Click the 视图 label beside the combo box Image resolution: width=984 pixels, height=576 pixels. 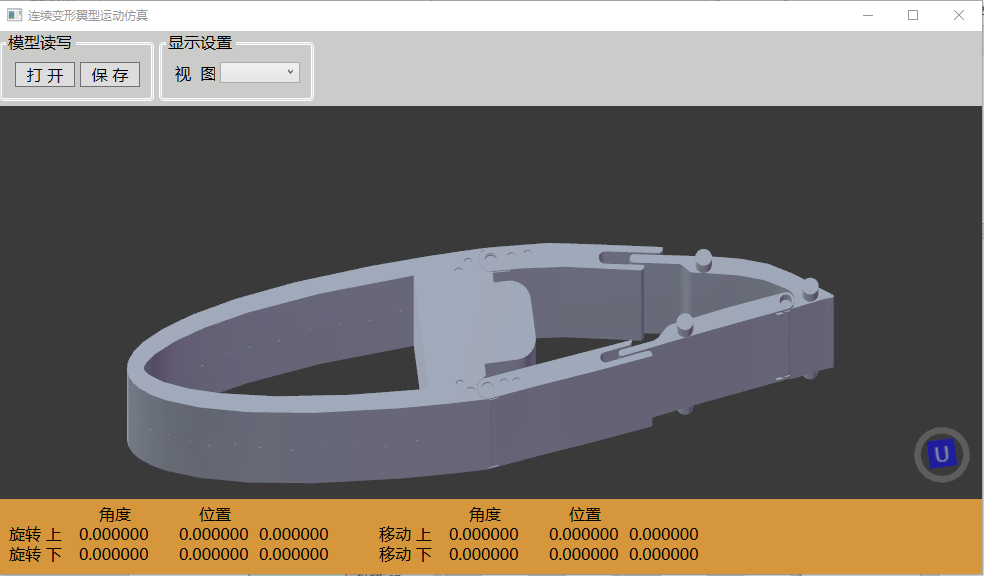click(195, 73)
